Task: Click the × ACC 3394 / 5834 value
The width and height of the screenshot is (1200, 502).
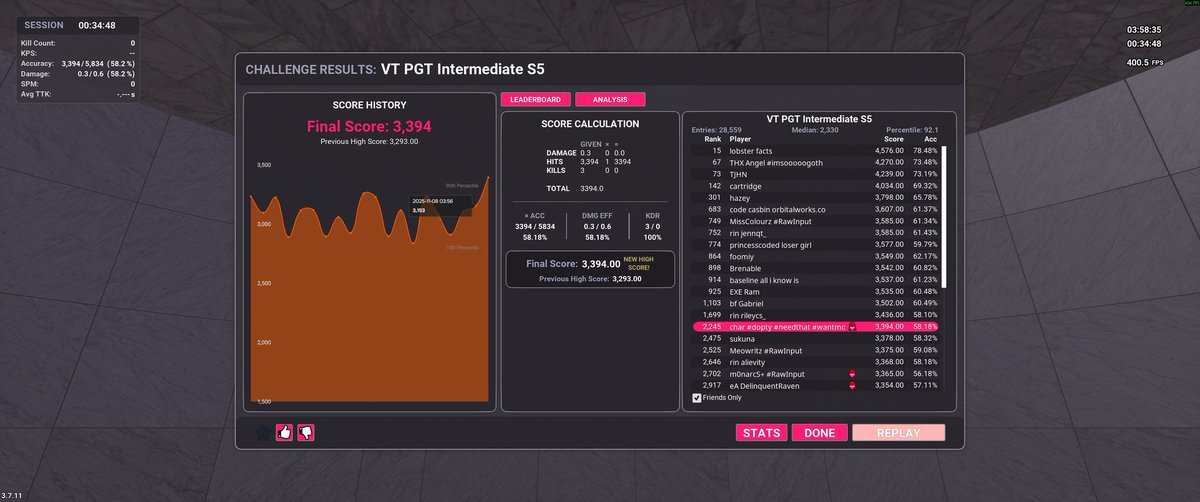Action: coord(536,226)
